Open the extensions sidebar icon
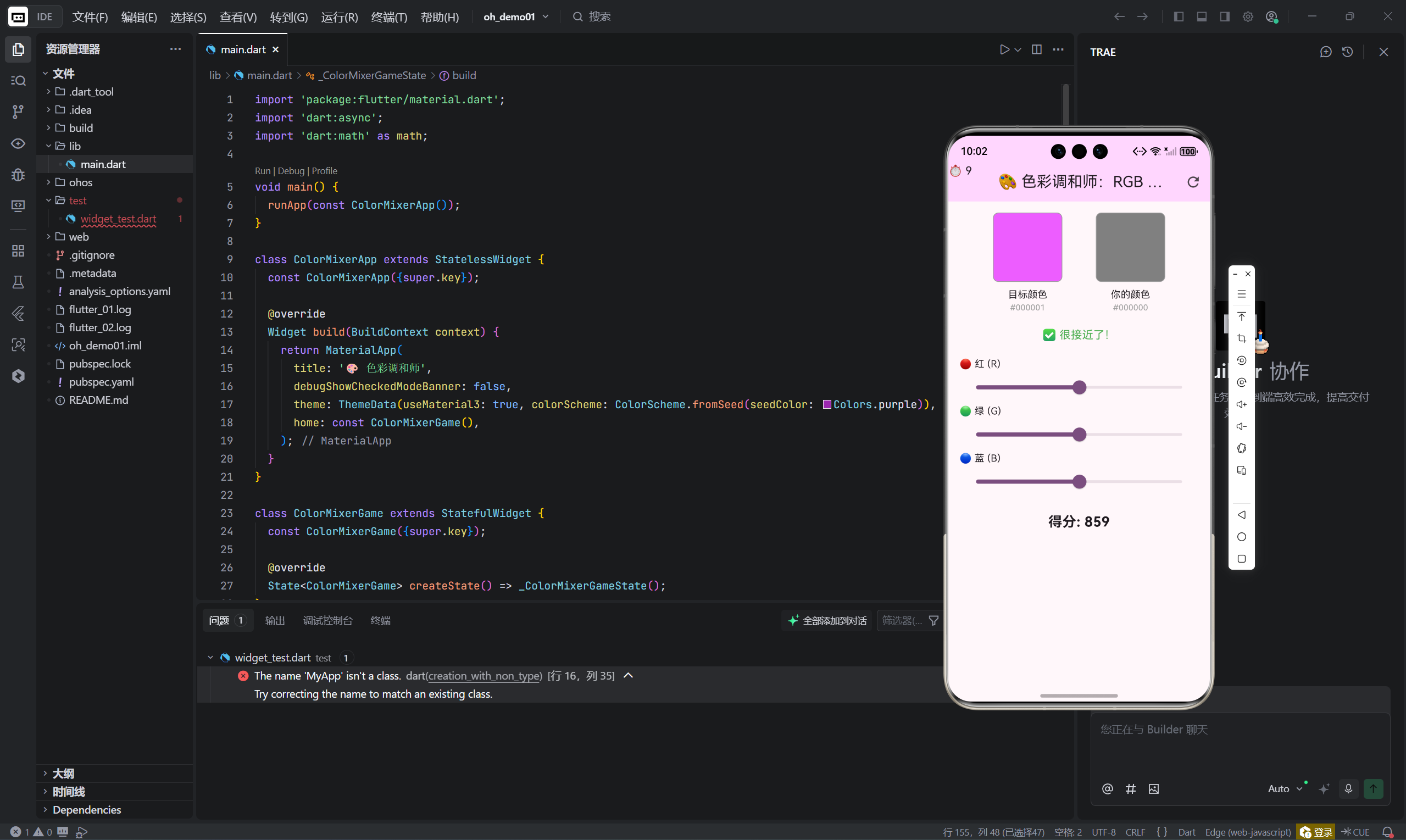Image resolution: width=1406 pixels, height=840 pixels. tap(18, 251)
